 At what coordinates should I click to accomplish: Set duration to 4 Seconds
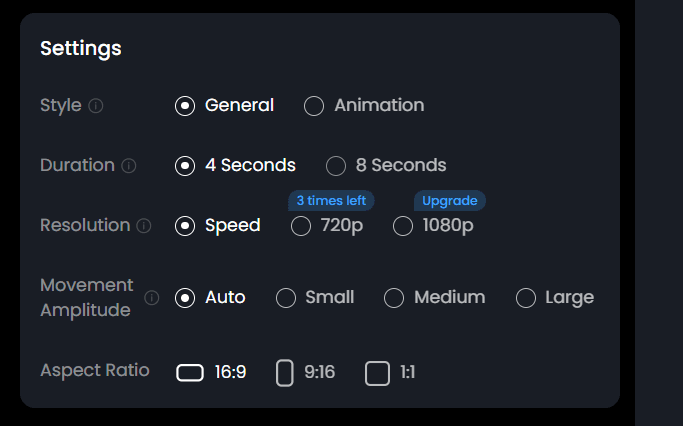[x=185, y=166]
